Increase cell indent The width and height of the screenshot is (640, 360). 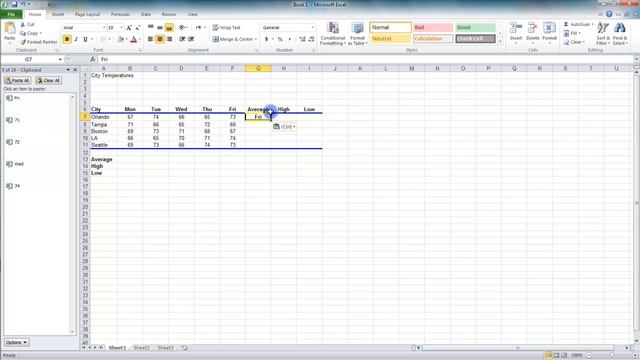tap(191, 39)
